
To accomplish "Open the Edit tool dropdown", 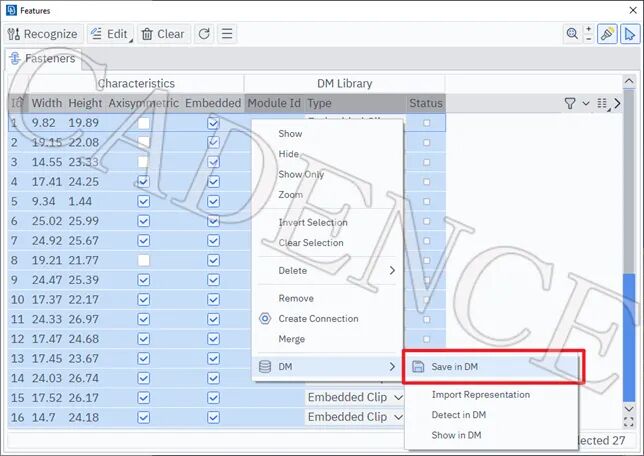I will (x=111, y=34).
